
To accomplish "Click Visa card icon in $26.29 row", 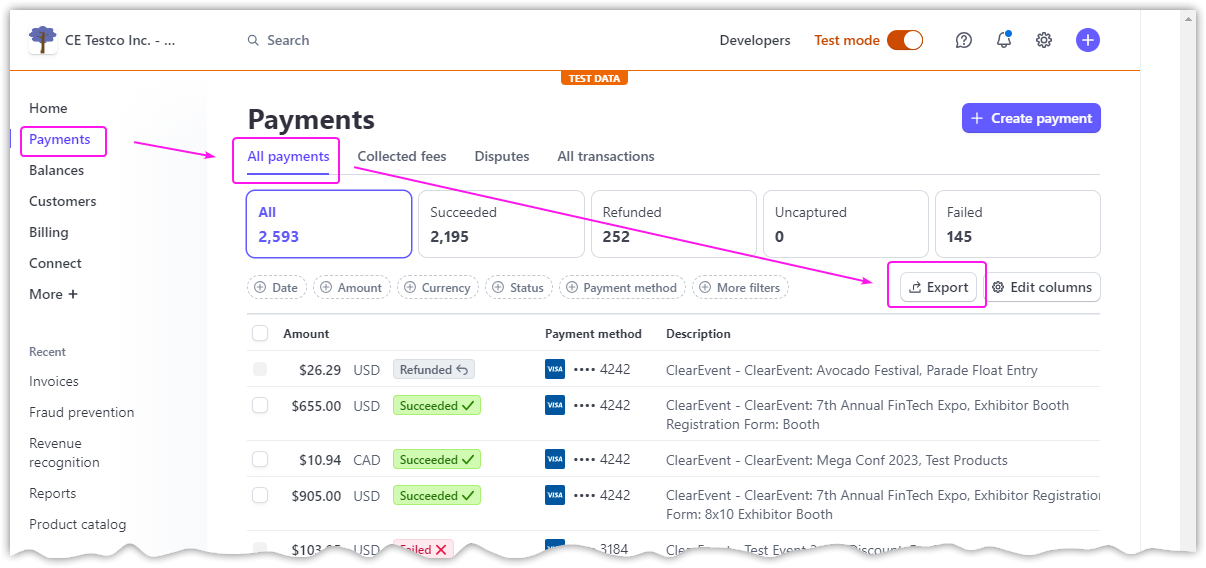I will (x=555, y=369).
